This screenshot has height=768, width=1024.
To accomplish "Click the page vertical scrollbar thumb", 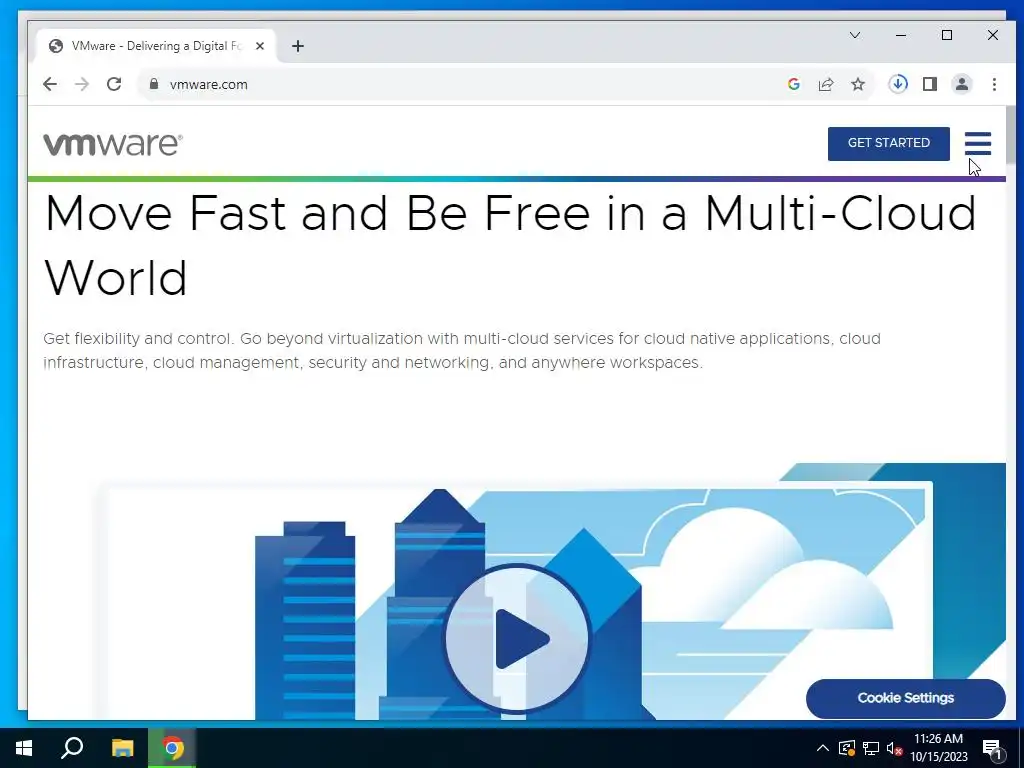I will coord(1011,135).
